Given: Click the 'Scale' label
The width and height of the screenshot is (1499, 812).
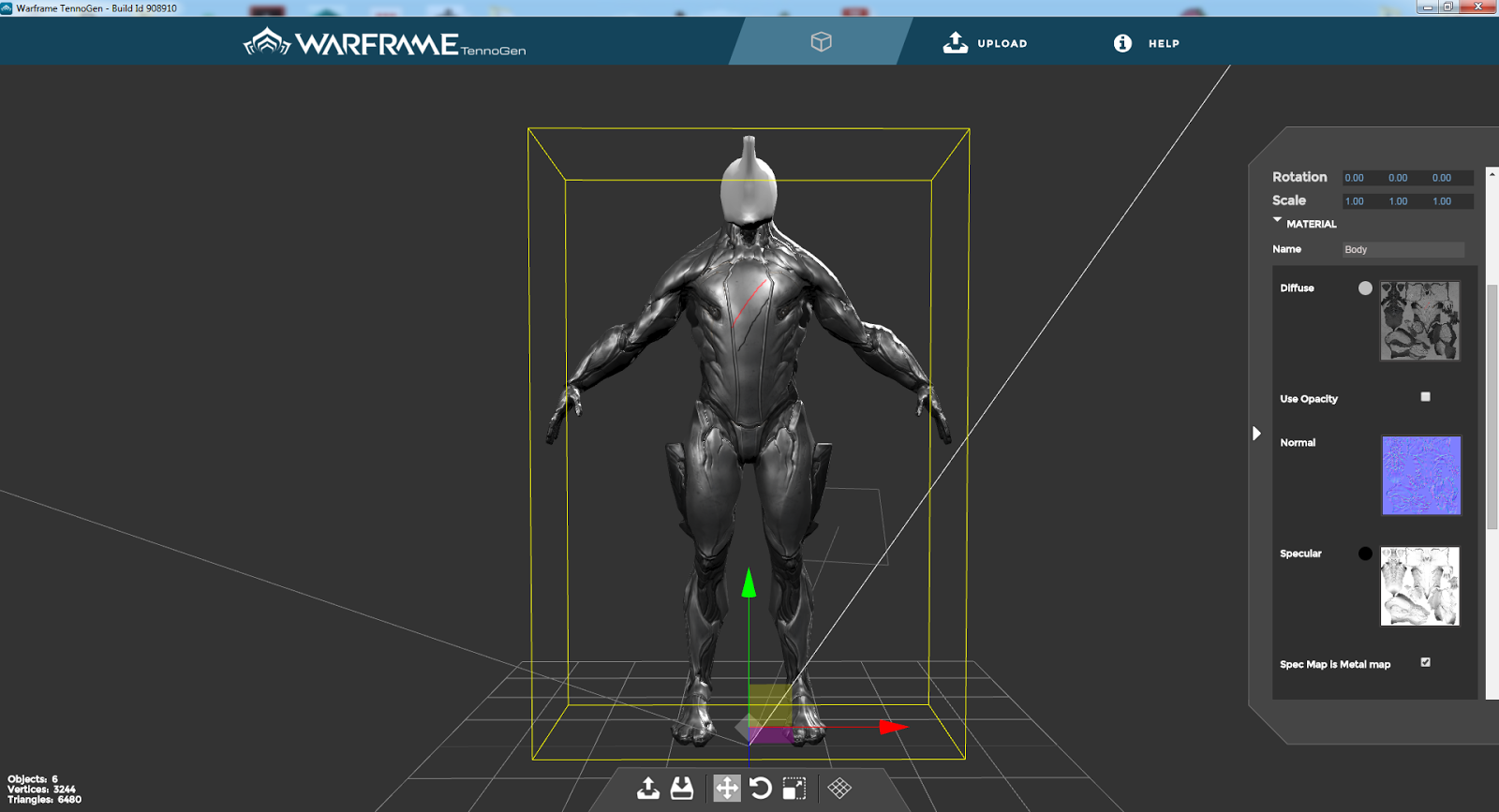Looking at the screenshot, I should (x=1288, y=200).
